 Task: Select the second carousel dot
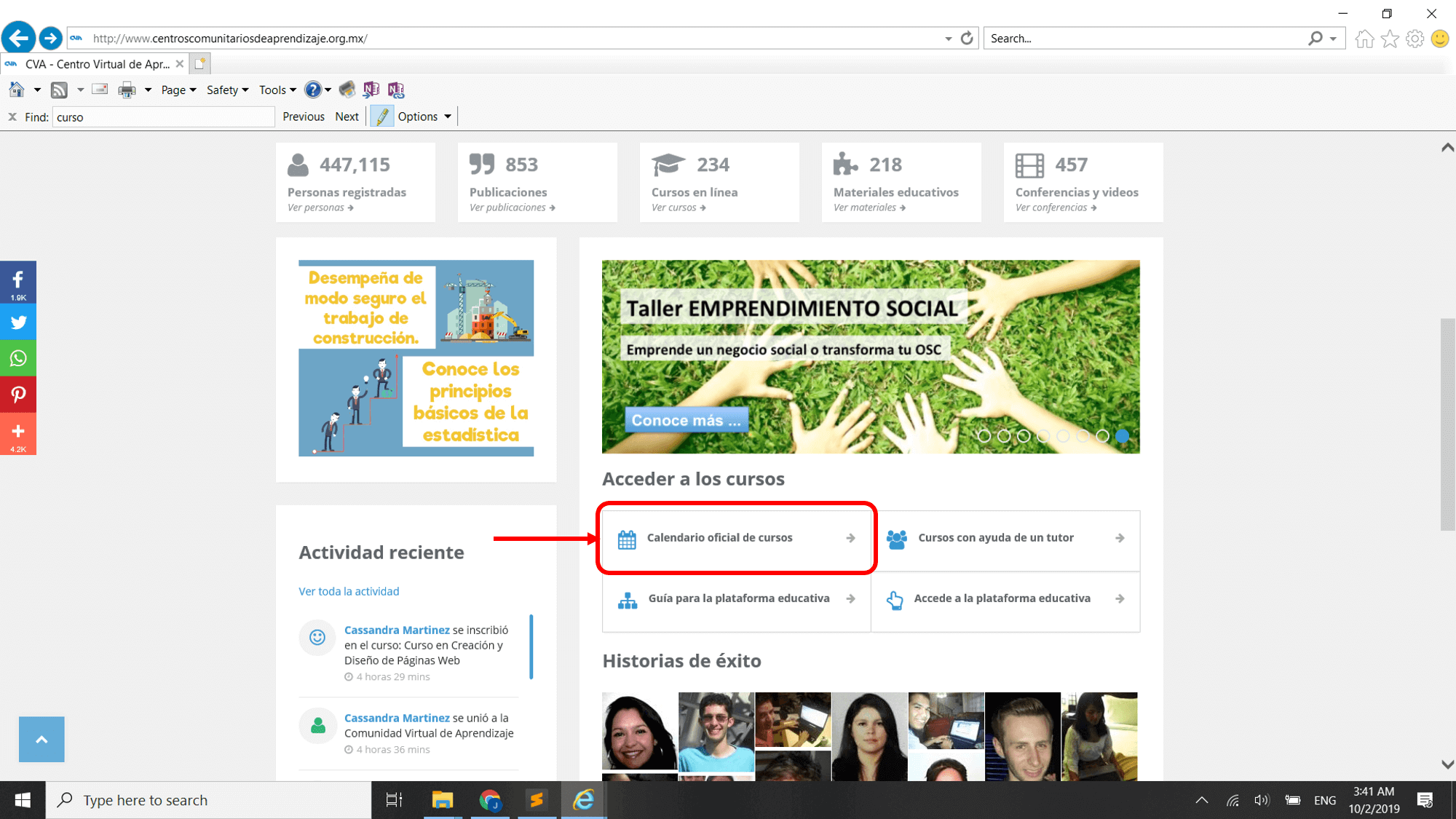[1004, 436]
